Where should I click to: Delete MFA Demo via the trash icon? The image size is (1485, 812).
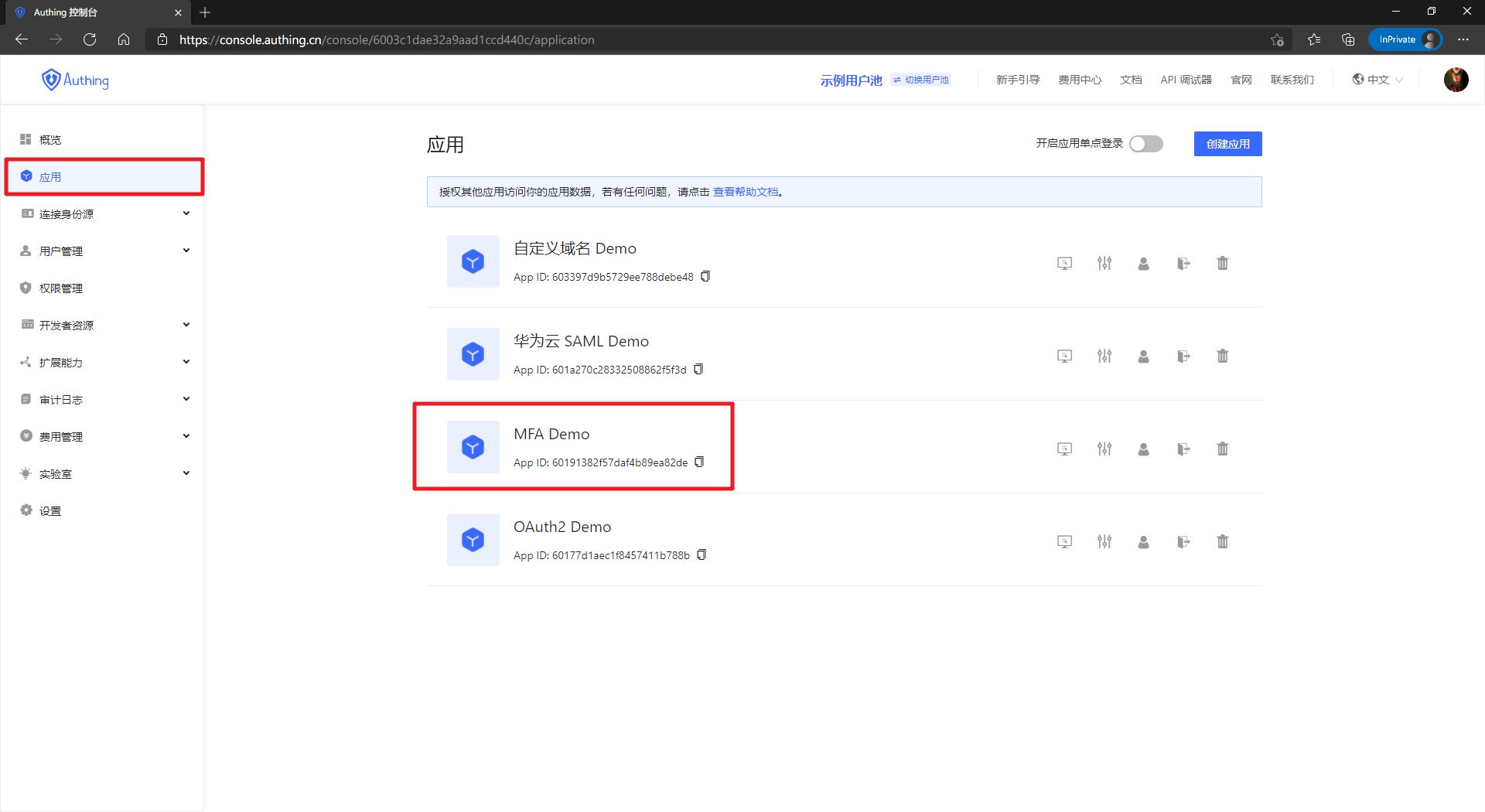point(1223,449)
